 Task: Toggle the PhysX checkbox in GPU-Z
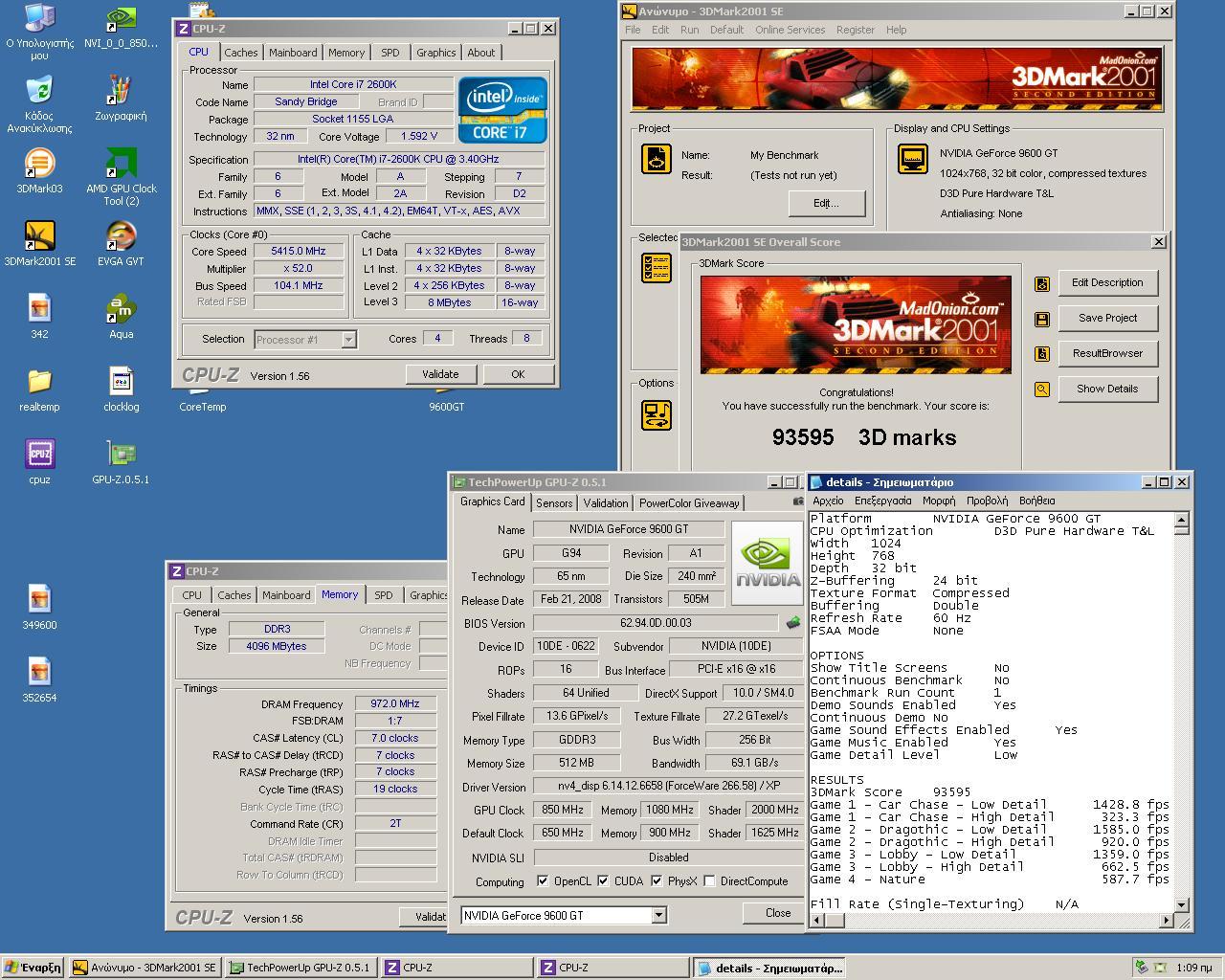tap(657, 880)
